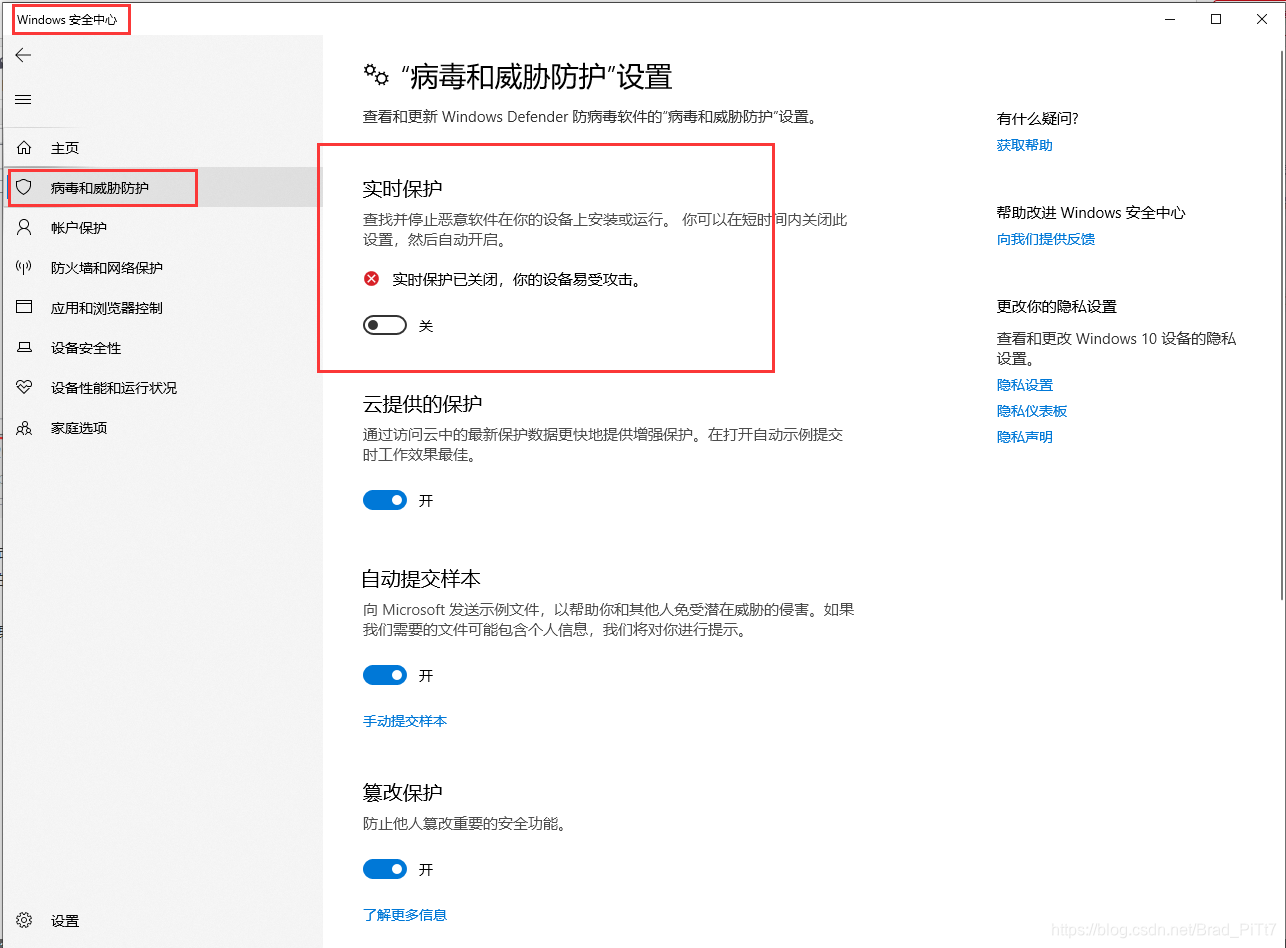Turn off the 云提供的保护 toggle
1286x948 pixels.
(x=385, y=500)
